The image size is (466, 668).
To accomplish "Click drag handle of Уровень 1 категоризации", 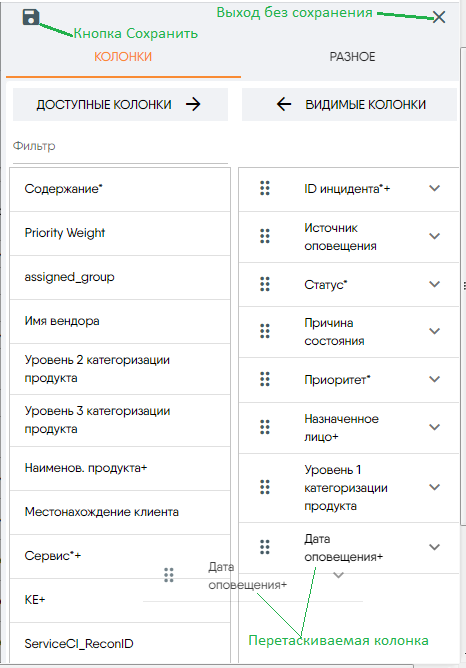I will coord(265,487).
